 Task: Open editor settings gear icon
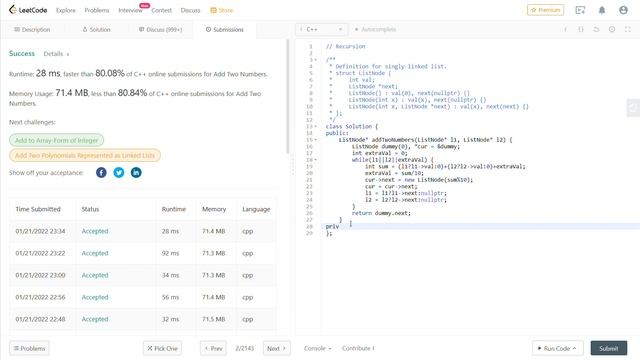click(x=612, y=29)
